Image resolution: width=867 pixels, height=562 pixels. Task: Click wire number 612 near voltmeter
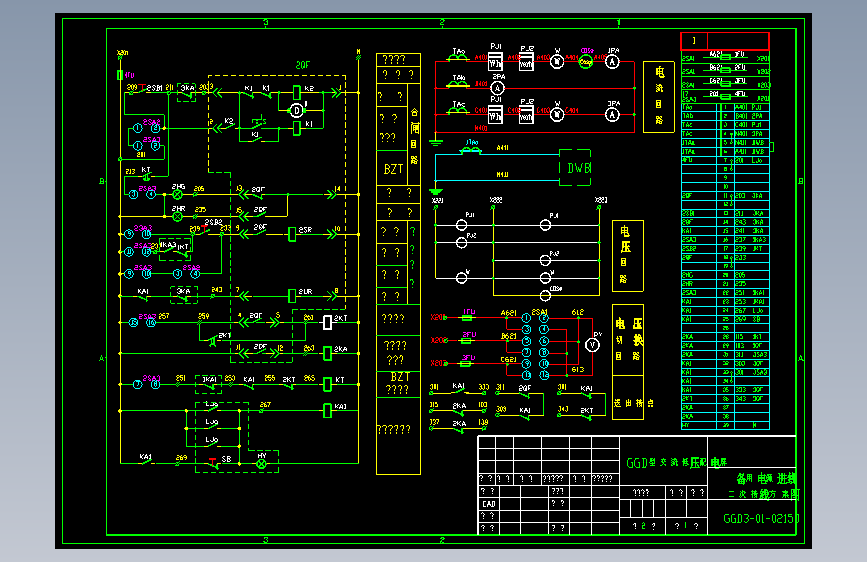577,313
